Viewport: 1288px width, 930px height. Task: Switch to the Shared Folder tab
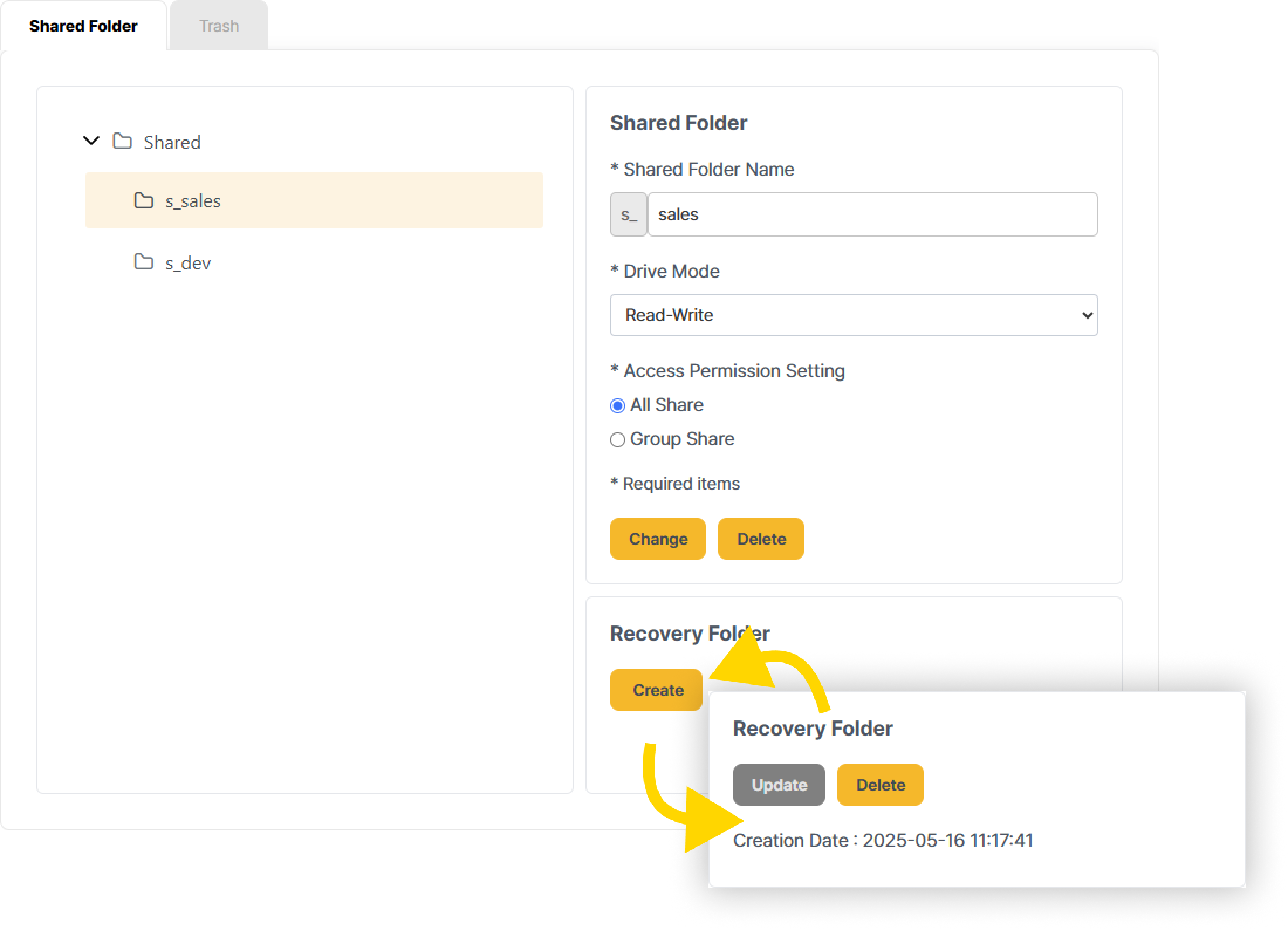(83, 26)
